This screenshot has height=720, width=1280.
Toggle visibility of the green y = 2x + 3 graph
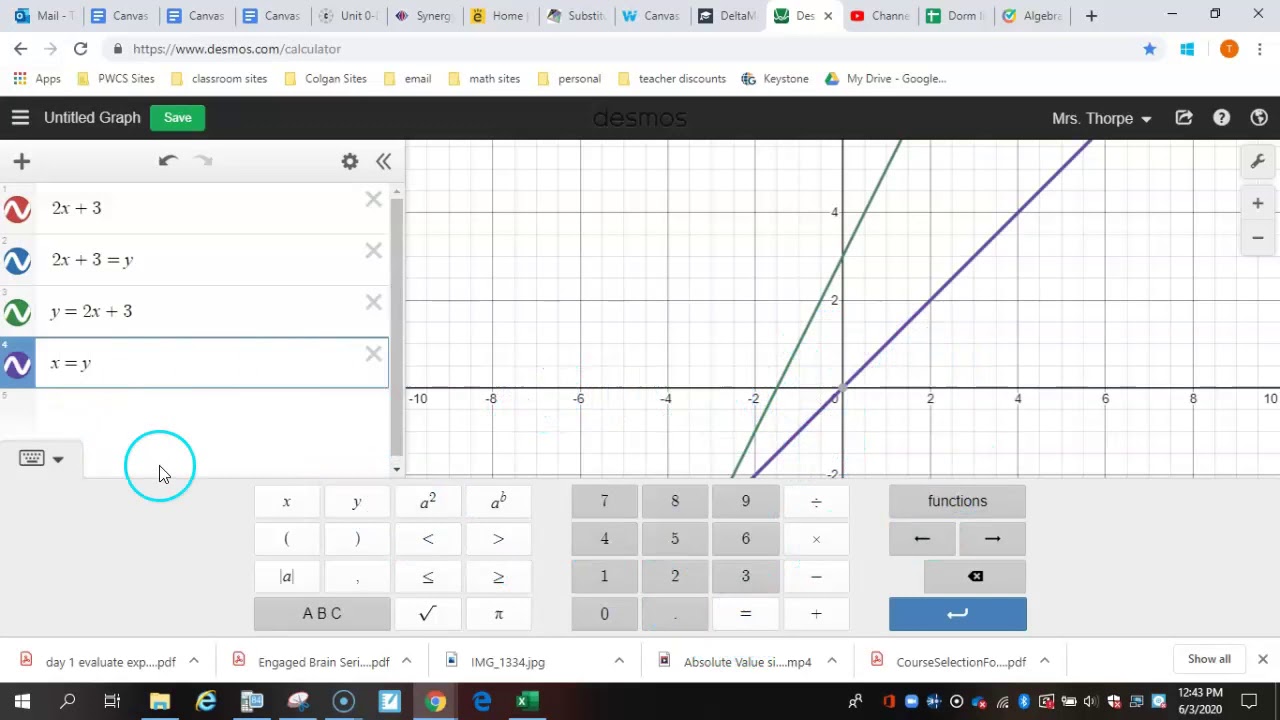[17, 314]
